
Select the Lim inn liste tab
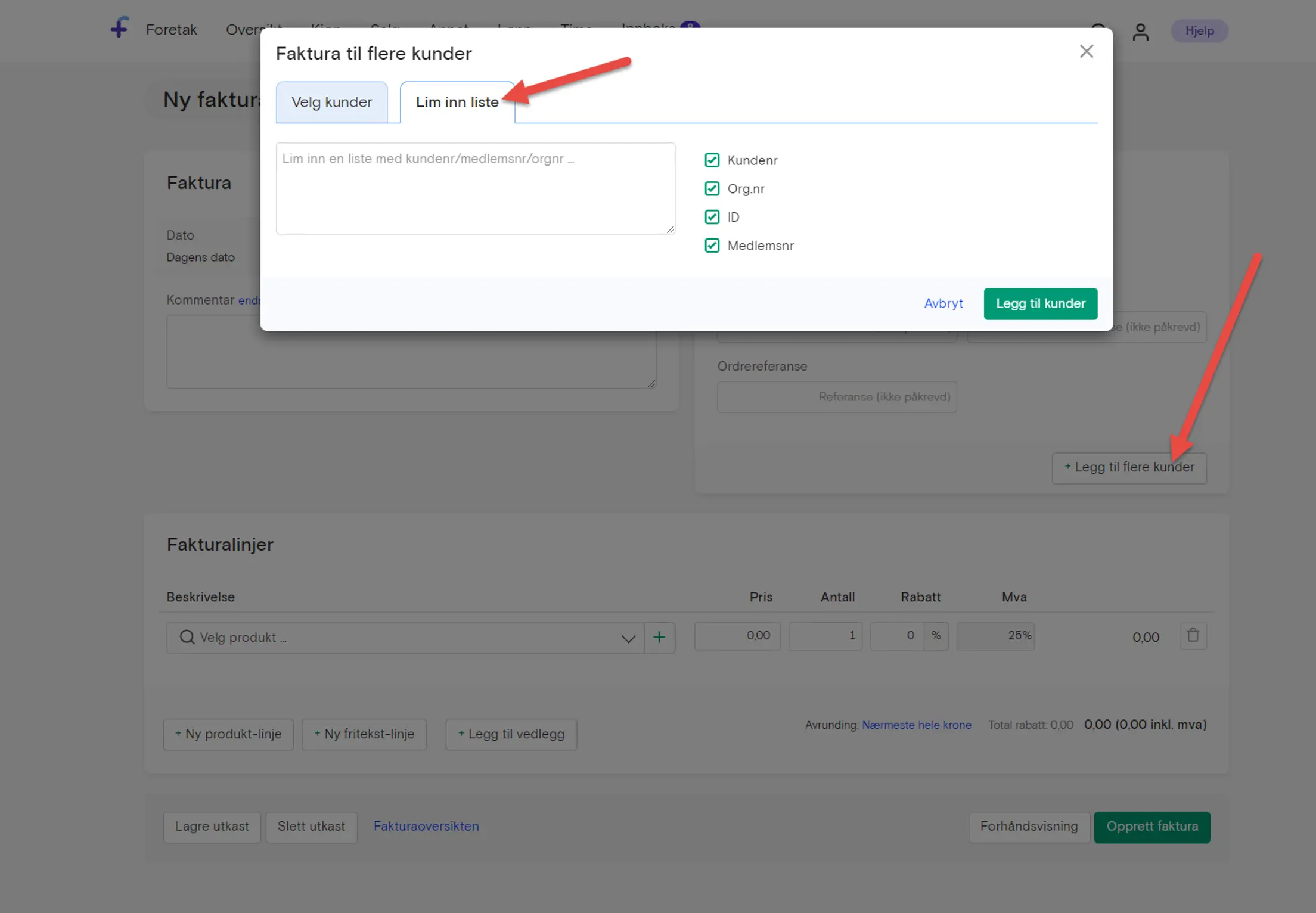pyautogui.click(x=457, y=103)
